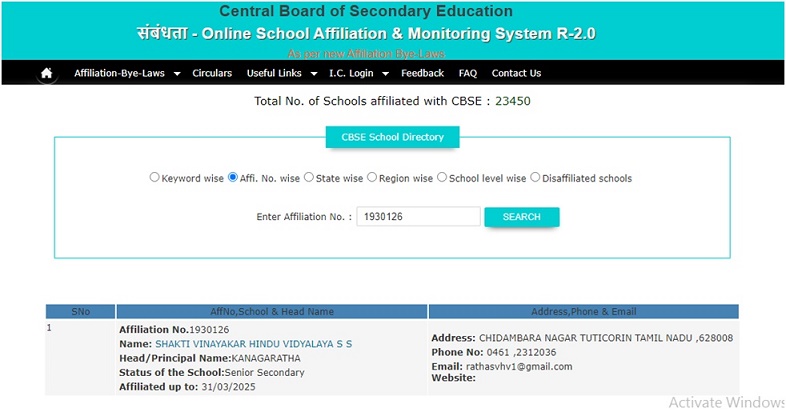Screen dimensions: 786x416
Task: Select Region wise search option
Action: [372, 178]
